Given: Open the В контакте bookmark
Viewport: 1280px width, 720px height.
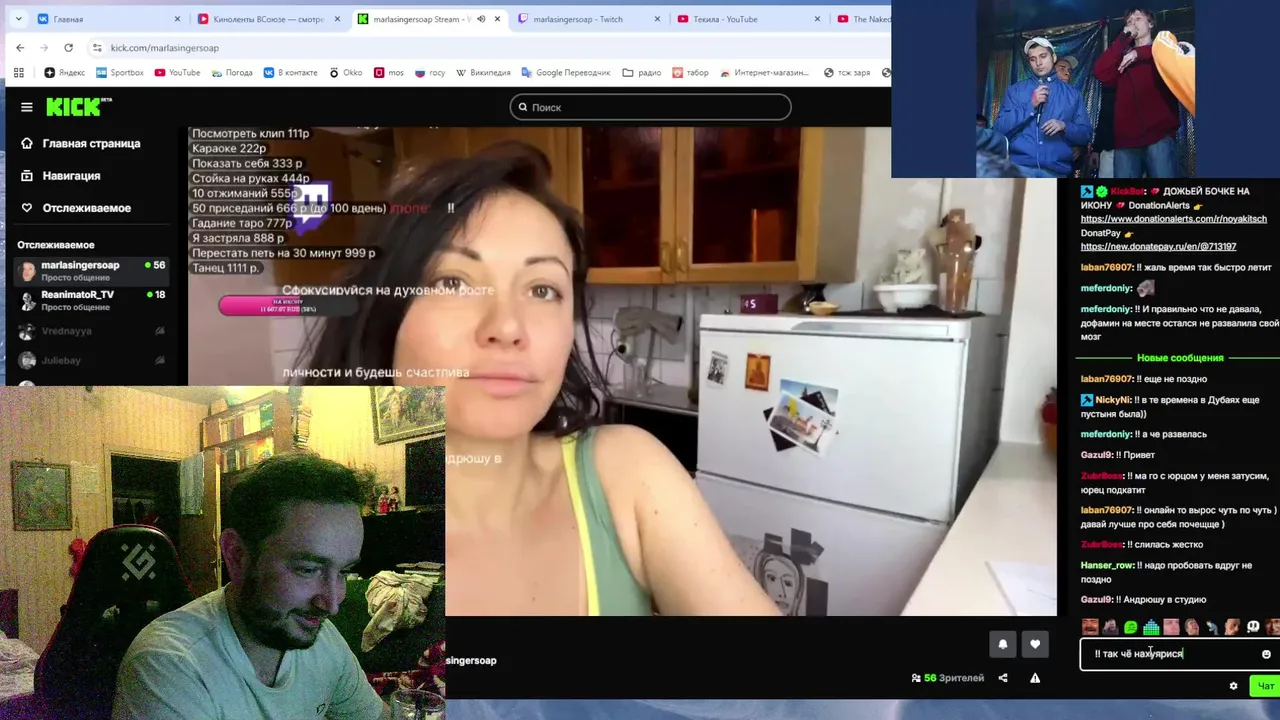Looking at the screenshot, I should click(290, 72).
